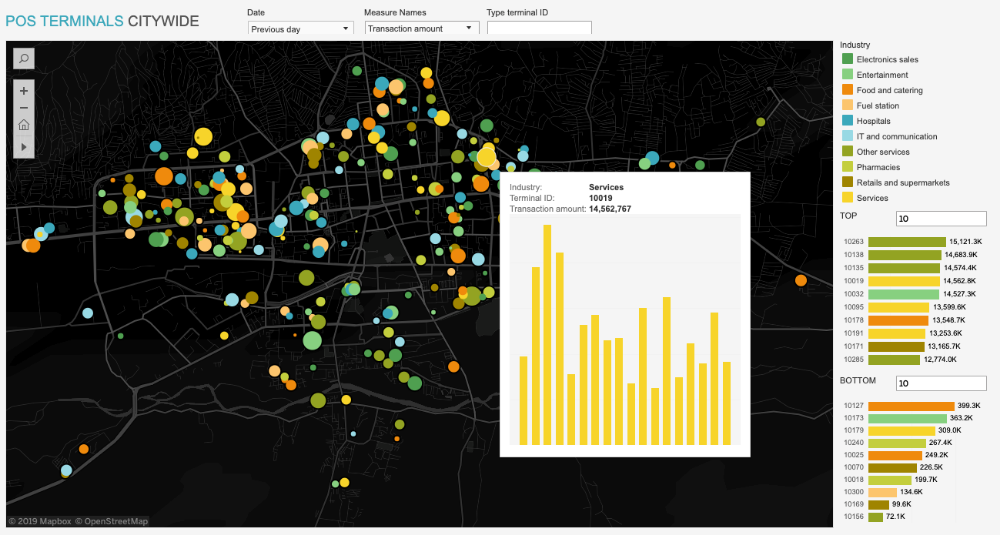Select Food and catering legend swatch
1000x536 pixels.
click(847, 91)
